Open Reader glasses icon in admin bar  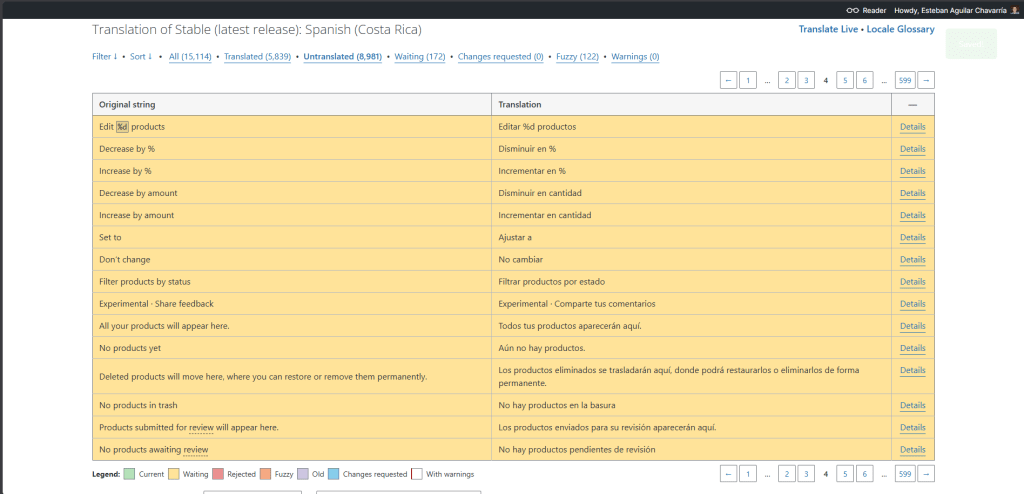point(852,10)
